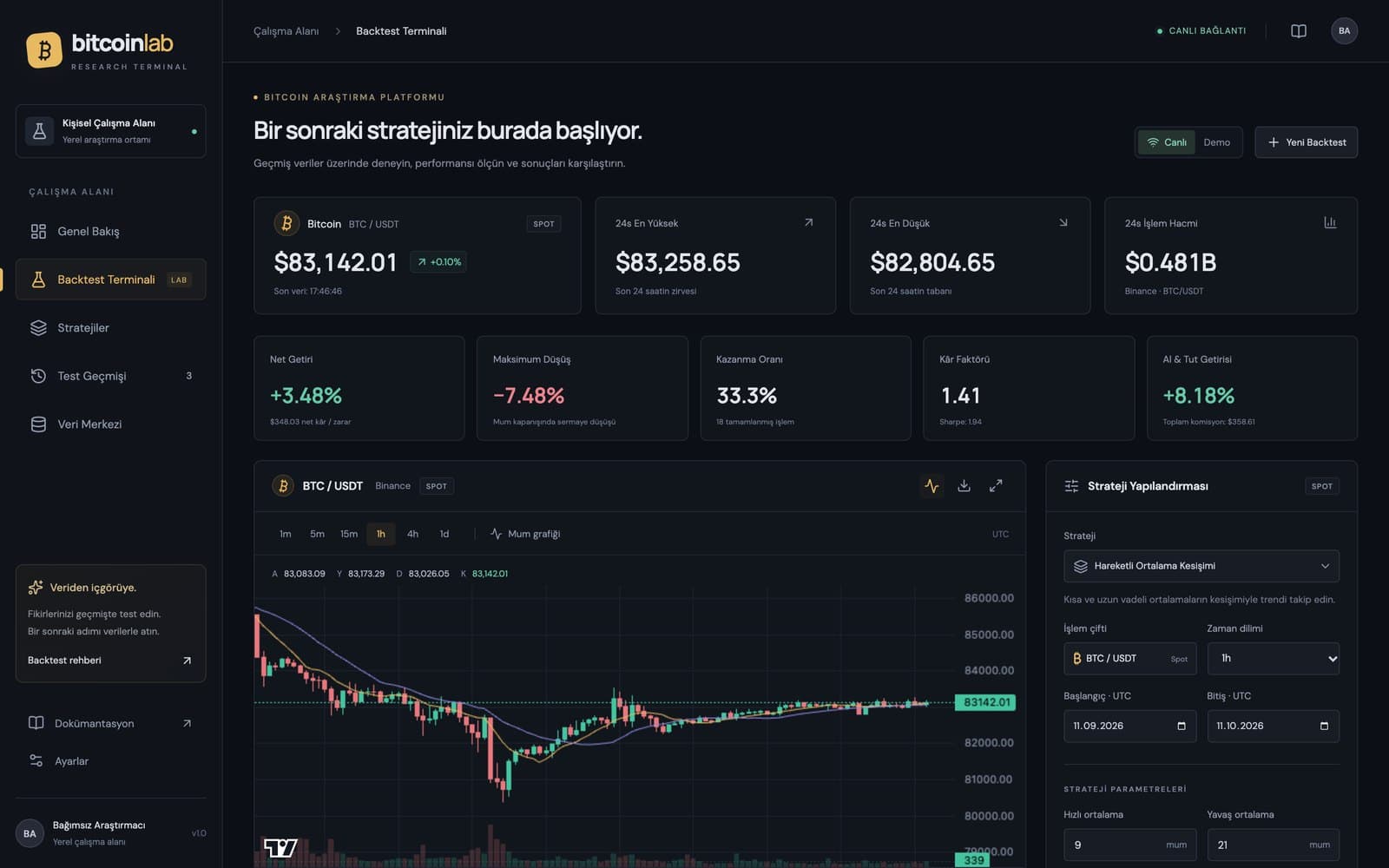Switch to Canlı mode
Screen dimensions: 1389x868
1167,142
